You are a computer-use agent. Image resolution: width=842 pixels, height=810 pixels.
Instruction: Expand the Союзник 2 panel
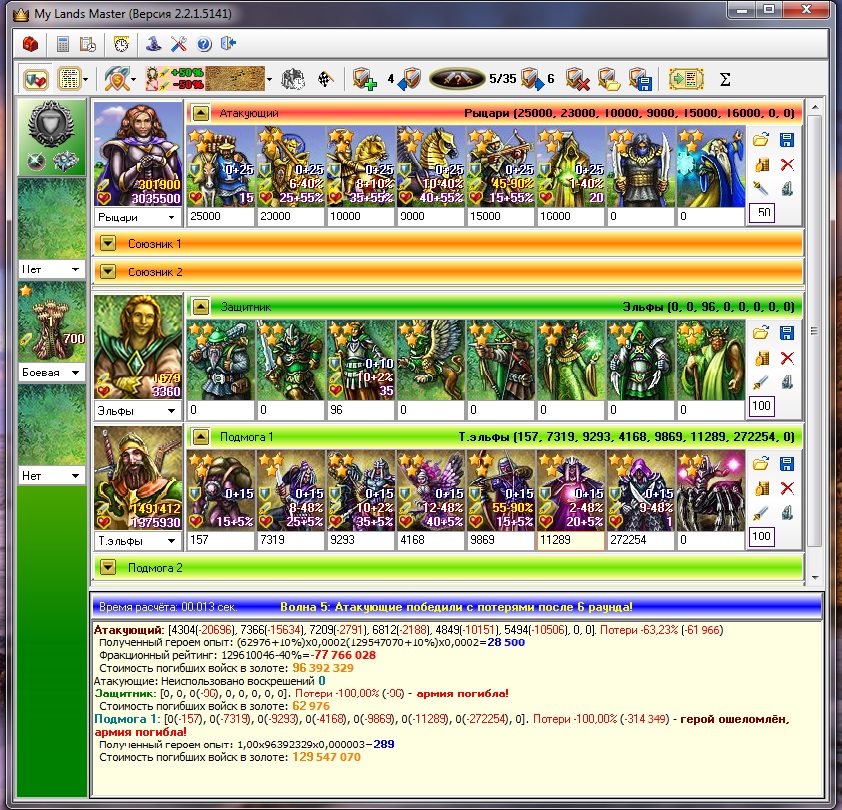(x=108, y=272)
